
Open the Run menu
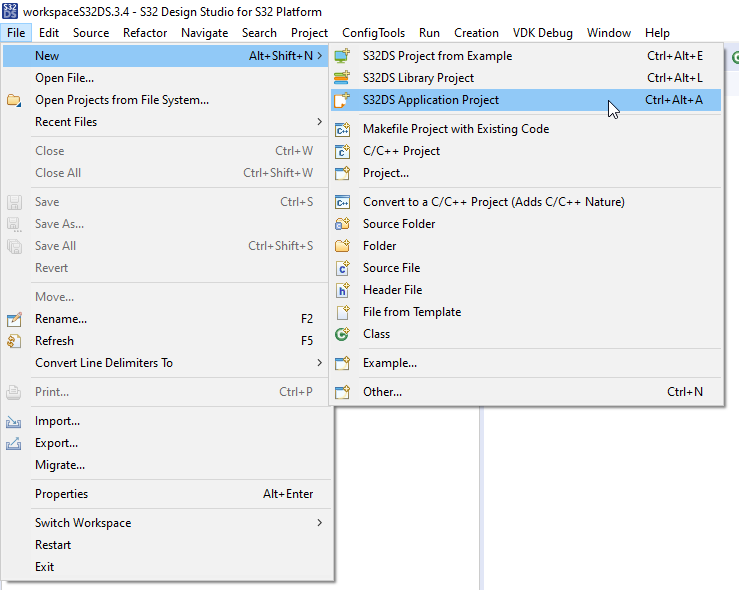pos(429,33)
